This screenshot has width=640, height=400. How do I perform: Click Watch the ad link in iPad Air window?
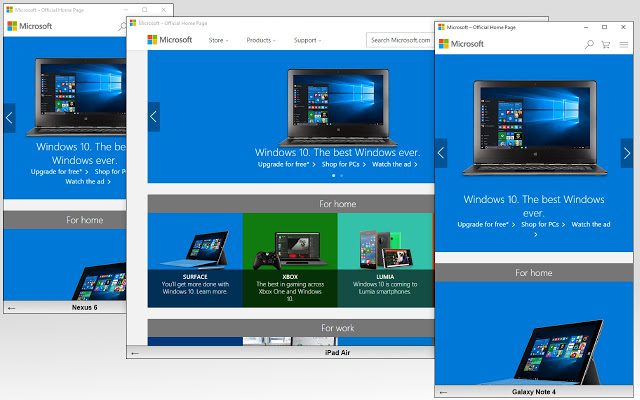click(x=395, y=164)
